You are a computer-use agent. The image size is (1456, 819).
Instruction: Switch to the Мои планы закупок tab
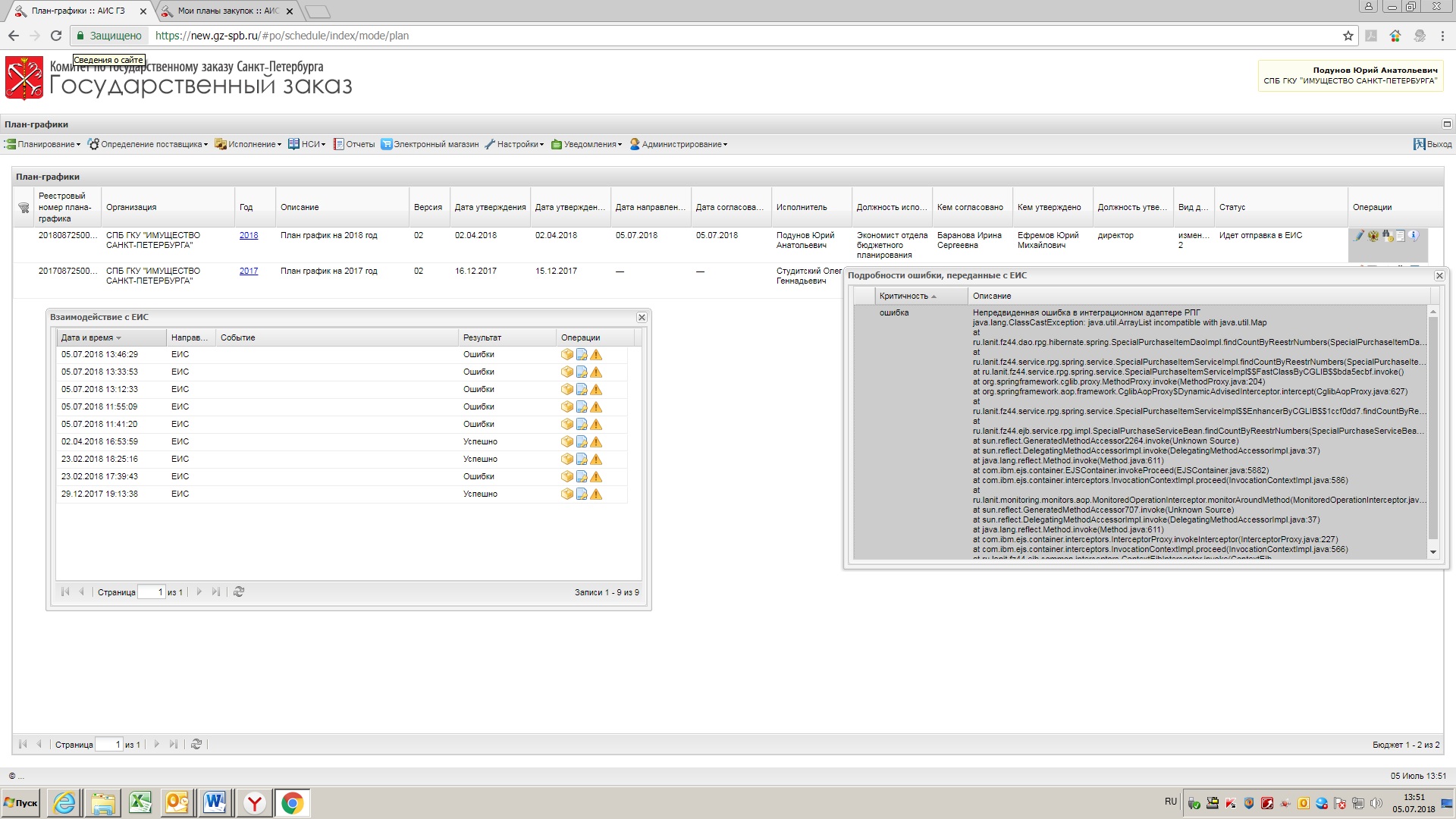click(227, 11)
